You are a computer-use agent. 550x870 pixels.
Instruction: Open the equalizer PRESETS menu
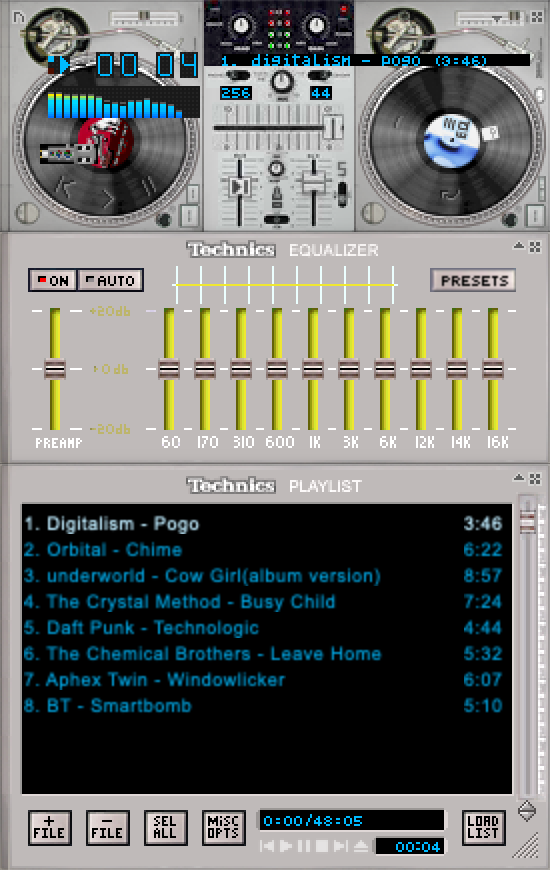click(473, 280)
